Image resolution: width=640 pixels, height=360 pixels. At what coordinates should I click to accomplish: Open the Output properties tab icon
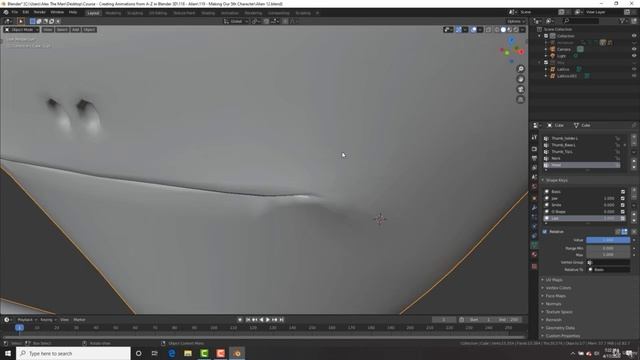tap(534, 158)
